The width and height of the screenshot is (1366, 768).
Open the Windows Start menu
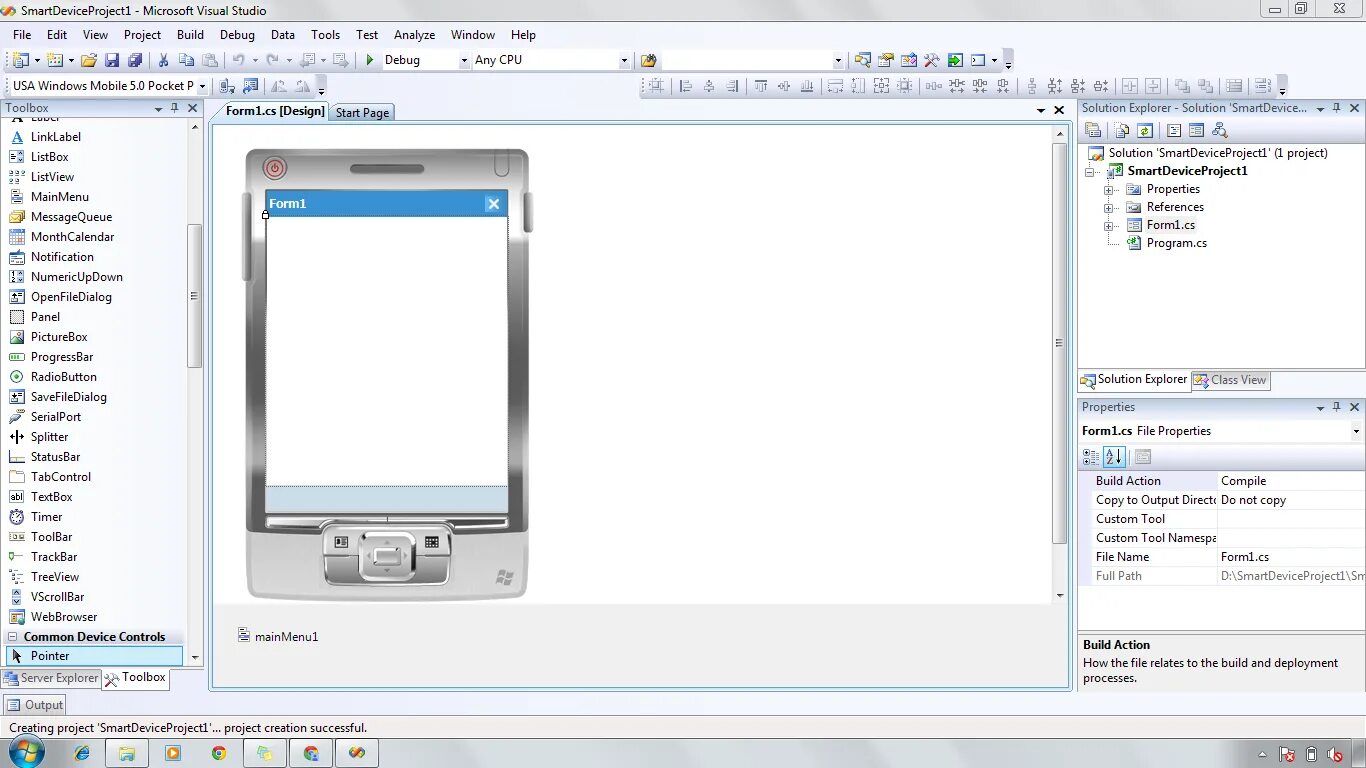(x=25, y=752)
